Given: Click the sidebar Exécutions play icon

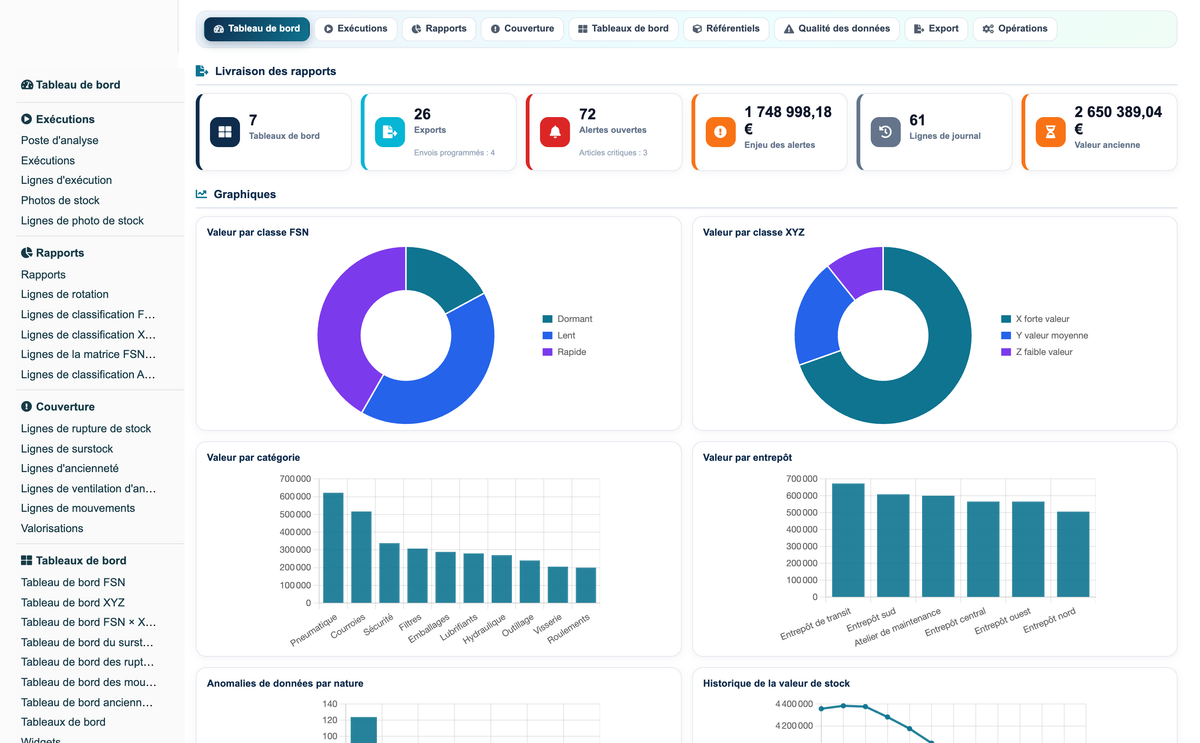Looking at the screenshot, I should pos(27,119).
